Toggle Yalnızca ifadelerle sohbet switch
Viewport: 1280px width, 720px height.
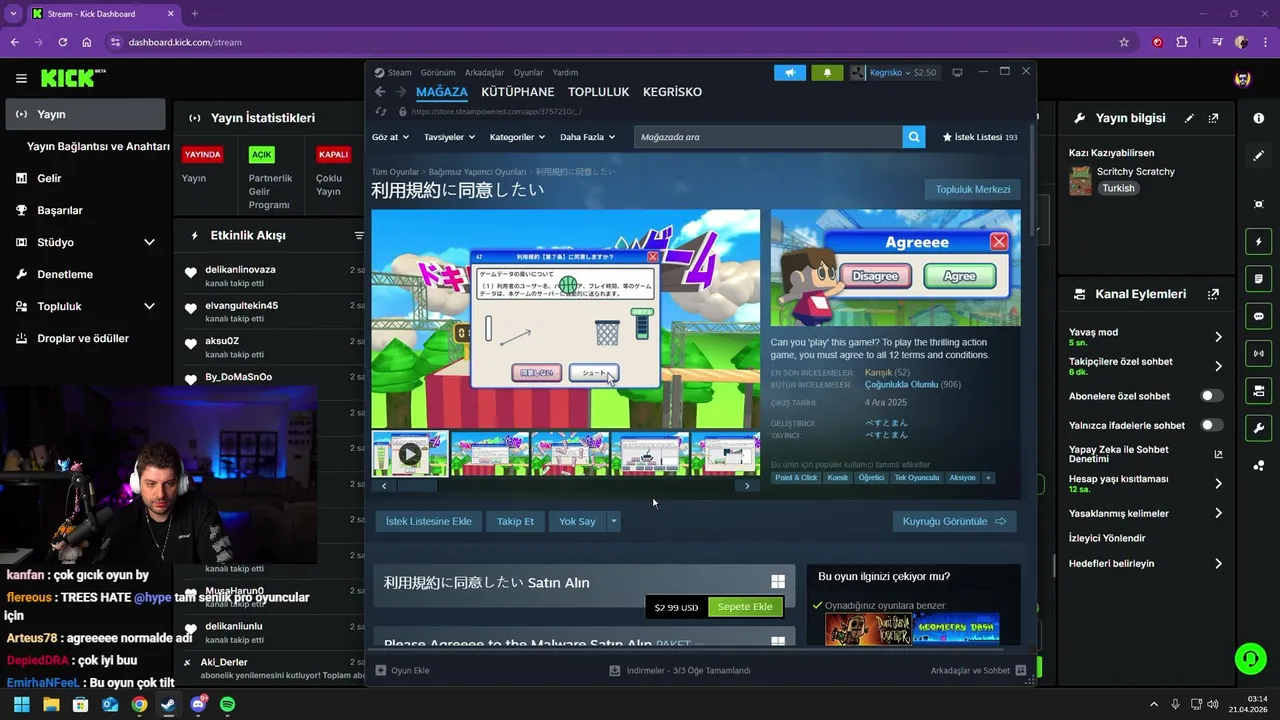coord(1212,425)
